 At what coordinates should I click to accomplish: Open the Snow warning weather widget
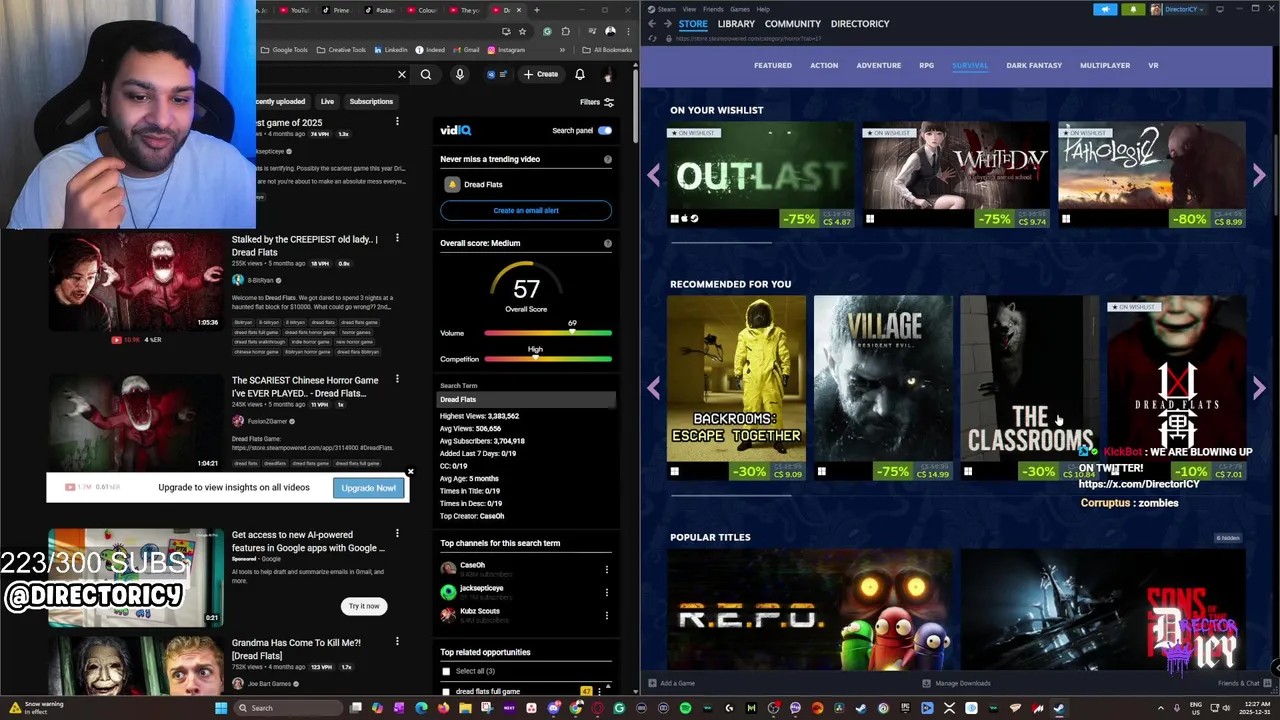pyautogui.click(x=35, y=708)
